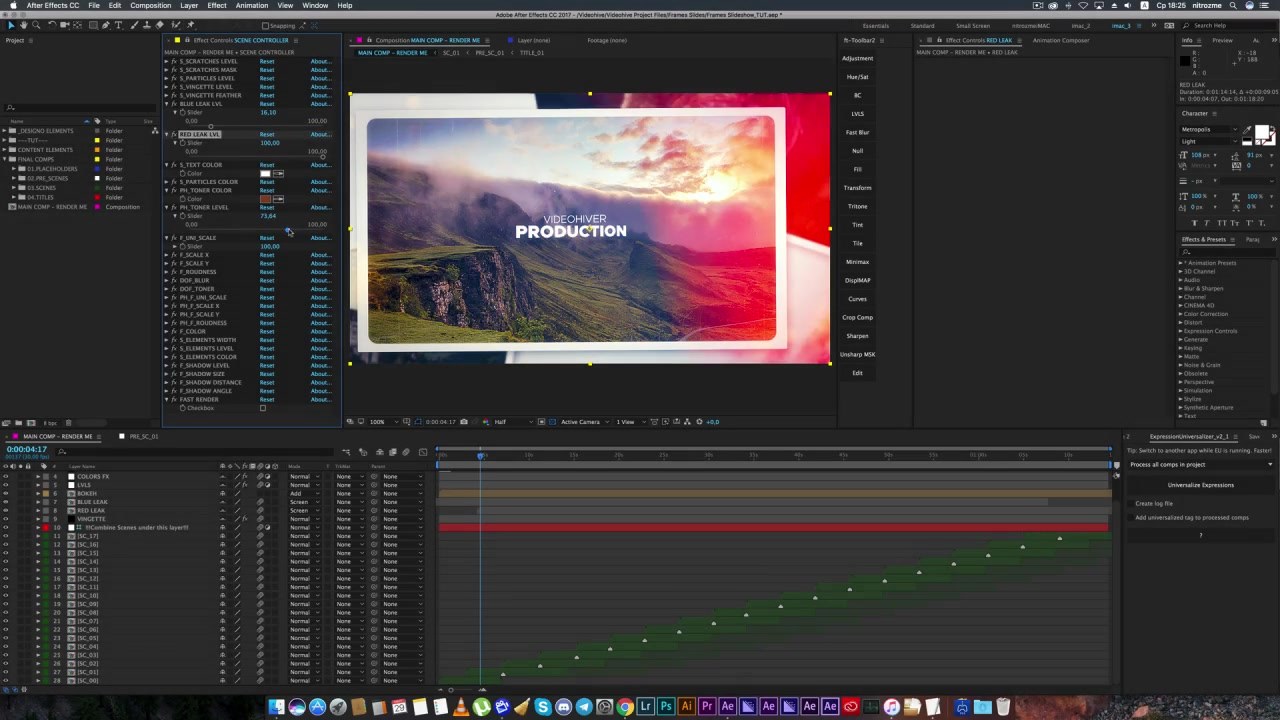Click the new folder icon in Project panel
The width and height of the screenshot is (1280, 720).
point(19,422)
